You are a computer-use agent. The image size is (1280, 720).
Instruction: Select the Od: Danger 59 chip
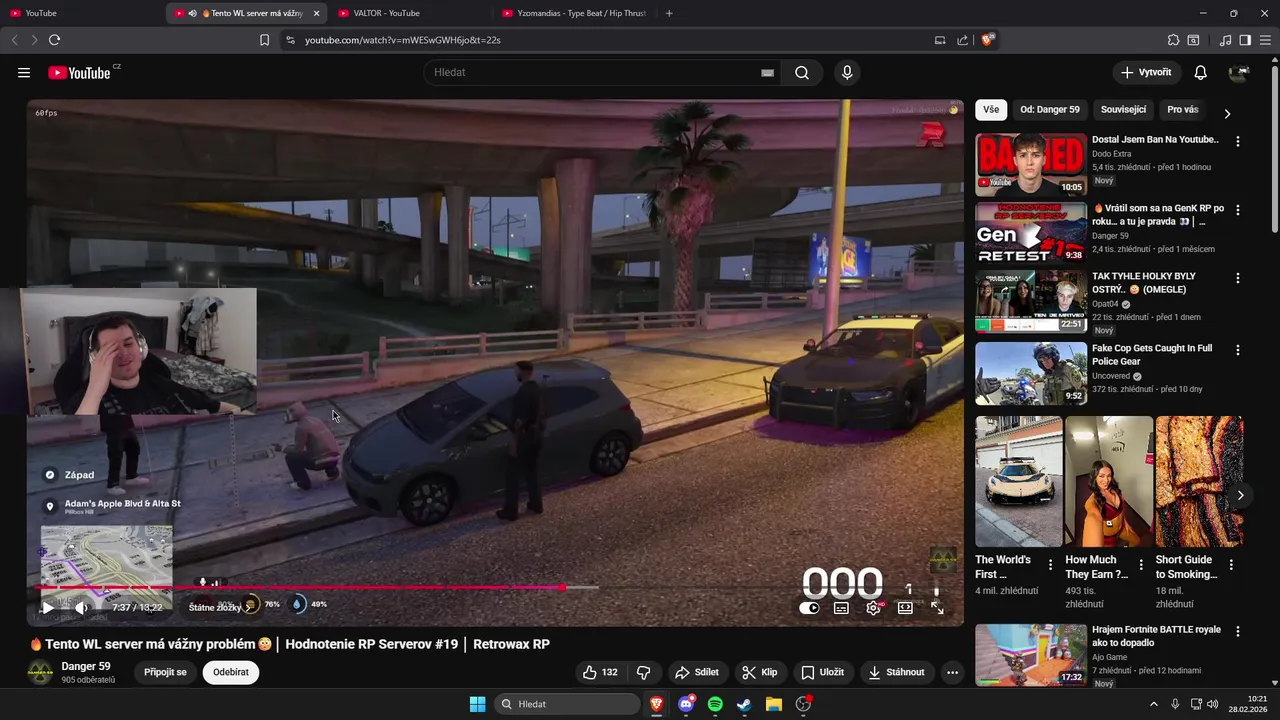pos(1049,110)
